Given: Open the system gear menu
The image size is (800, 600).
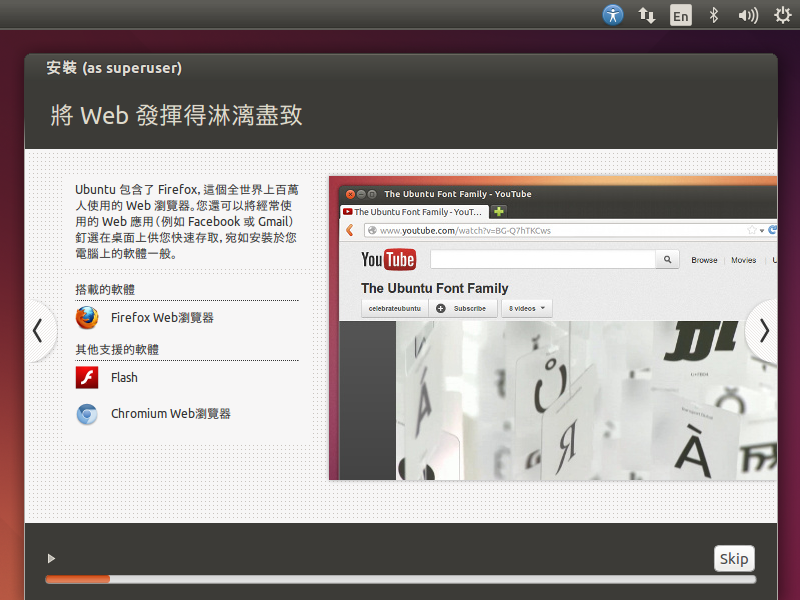Looking at the screenshot, I should [782, 15].
